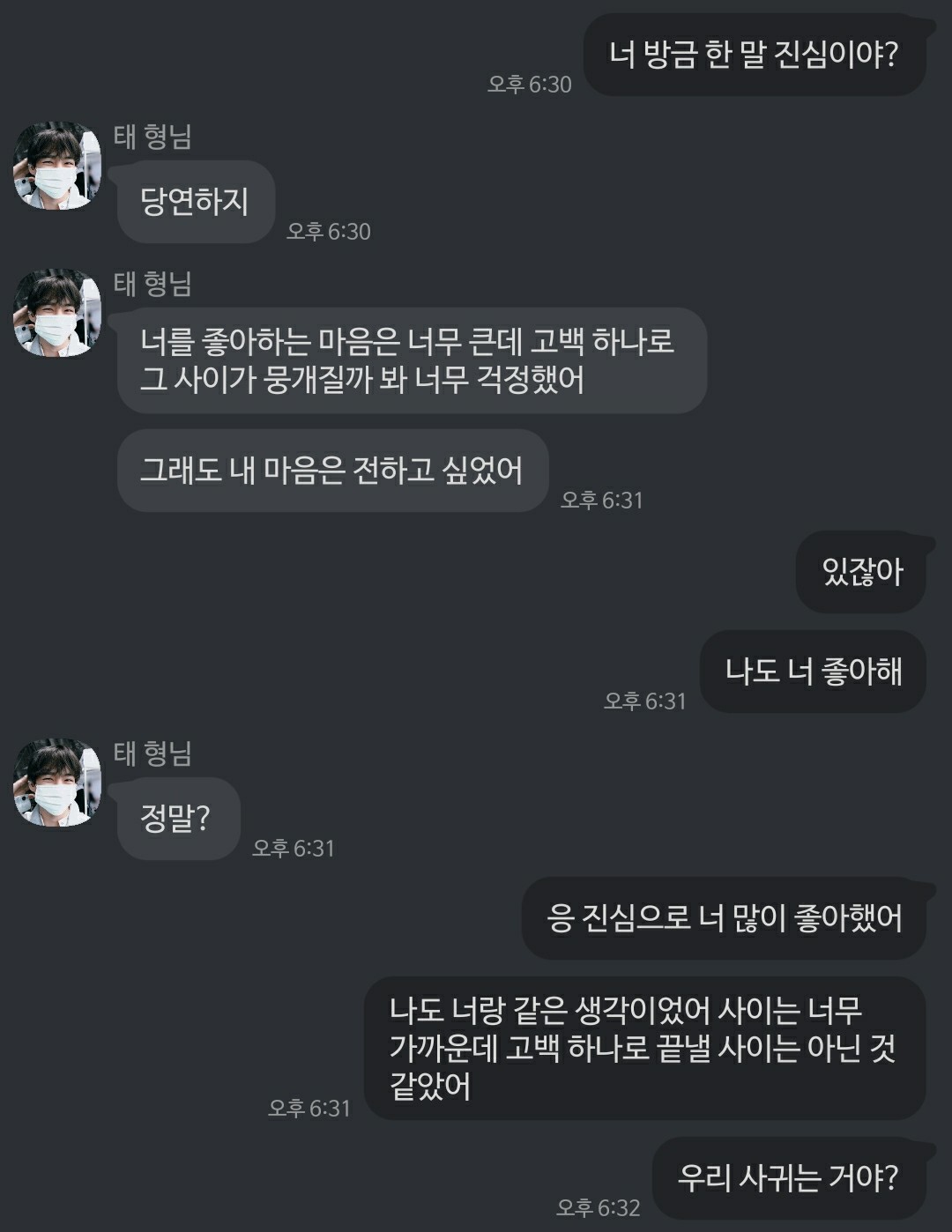Tap sender name 태 형님 above 당연하지

click(152, 137)
